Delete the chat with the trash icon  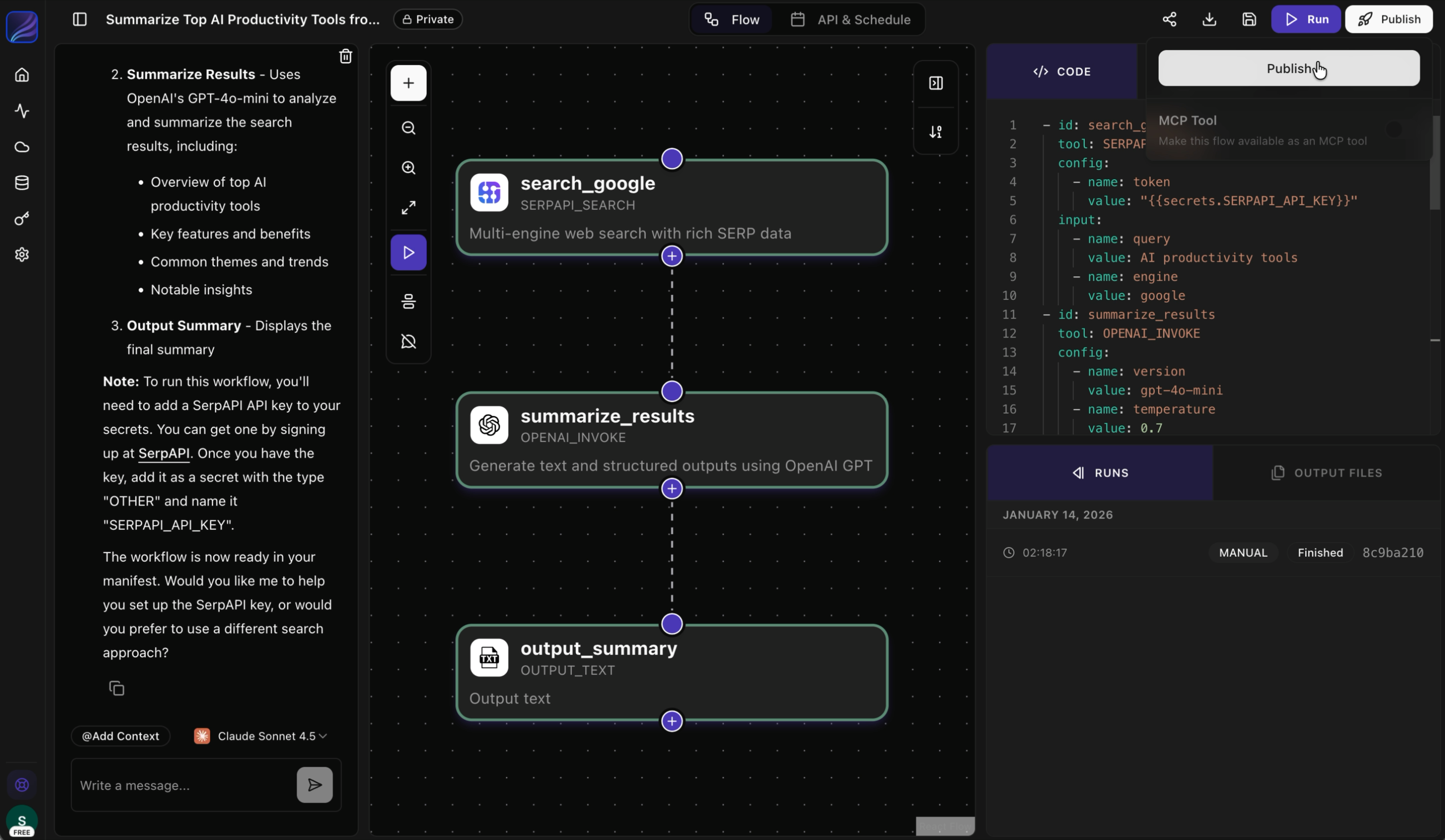[345, 56]
